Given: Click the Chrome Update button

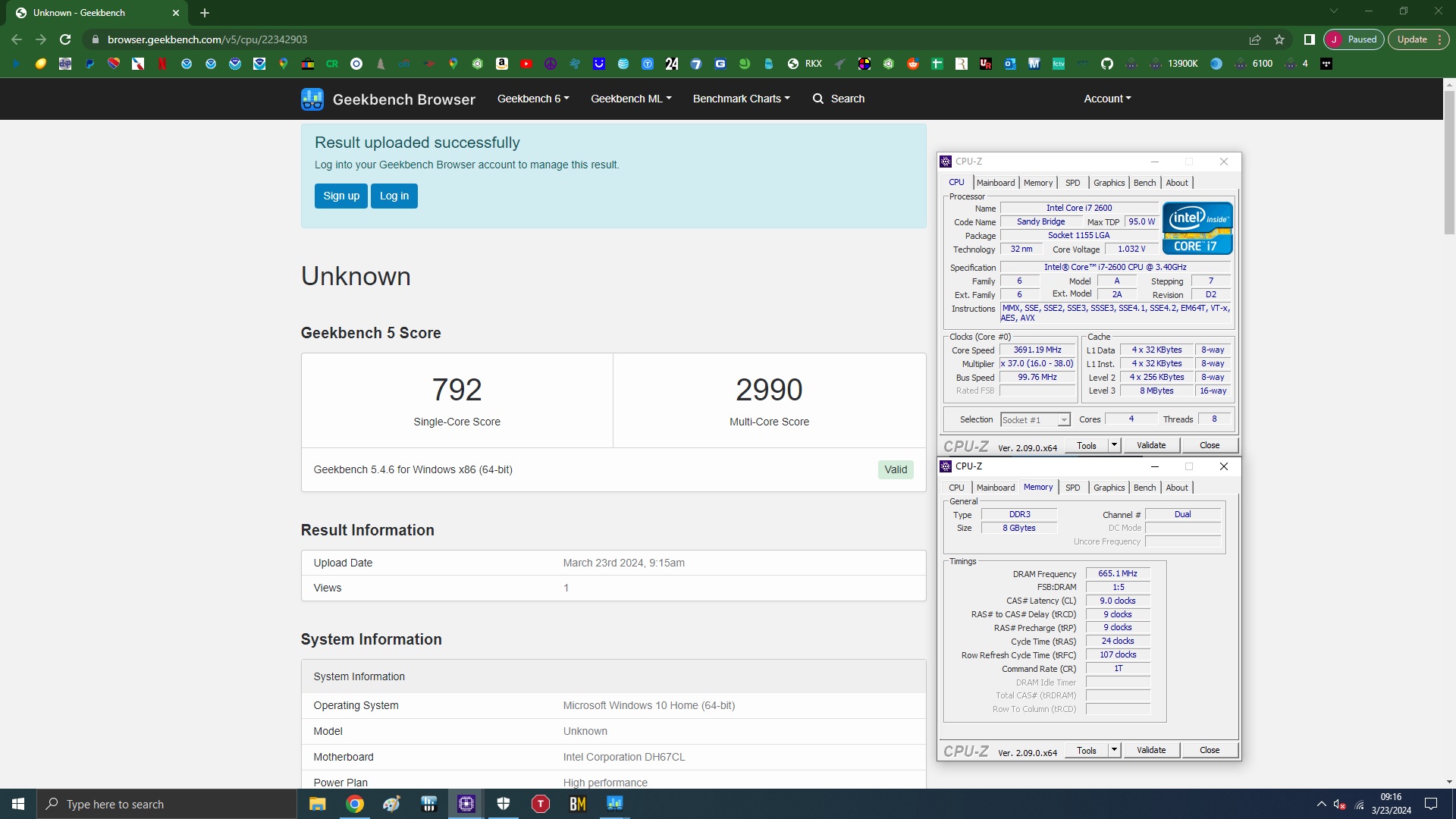Looking at the screenshot, I should (1419, 39).
